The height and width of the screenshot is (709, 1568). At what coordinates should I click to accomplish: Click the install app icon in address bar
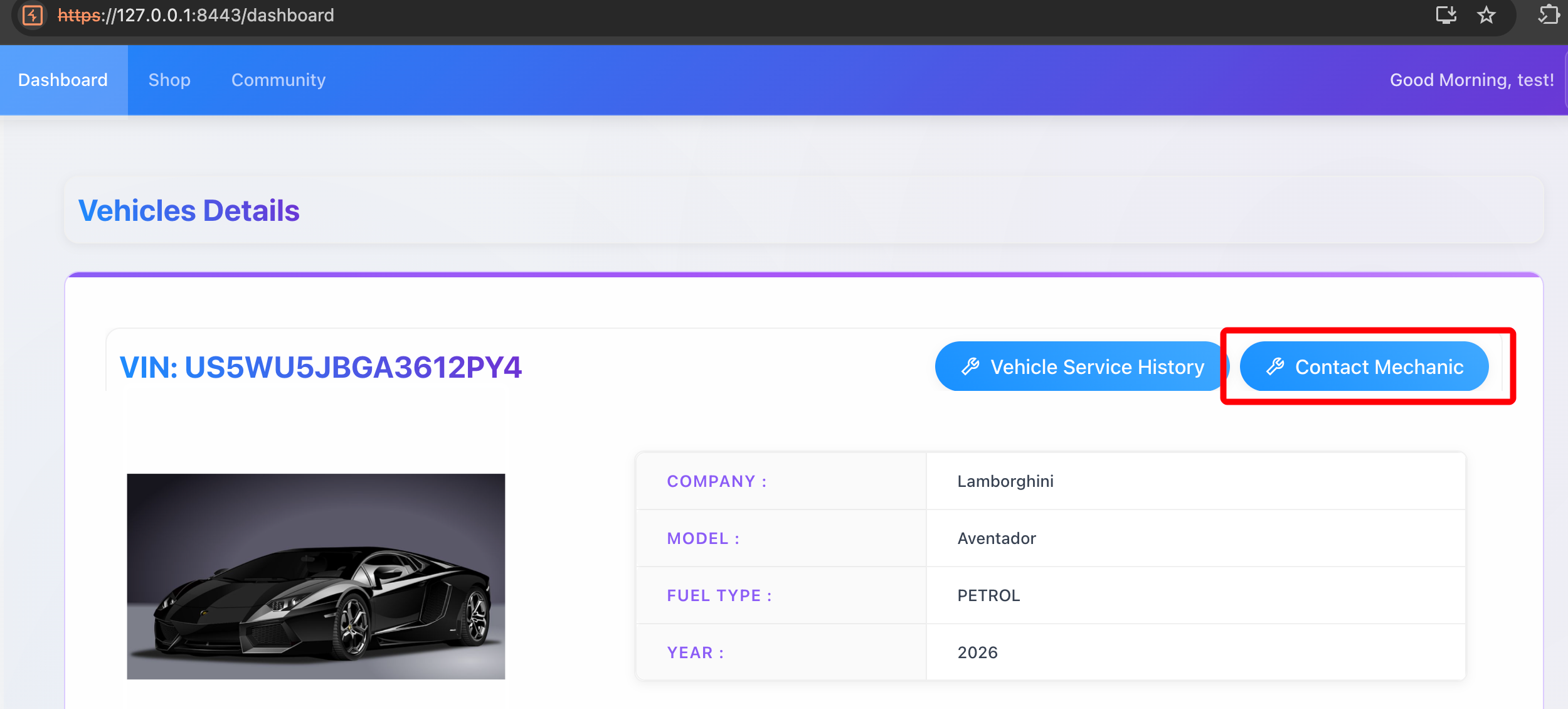[x=1446, y=15]
